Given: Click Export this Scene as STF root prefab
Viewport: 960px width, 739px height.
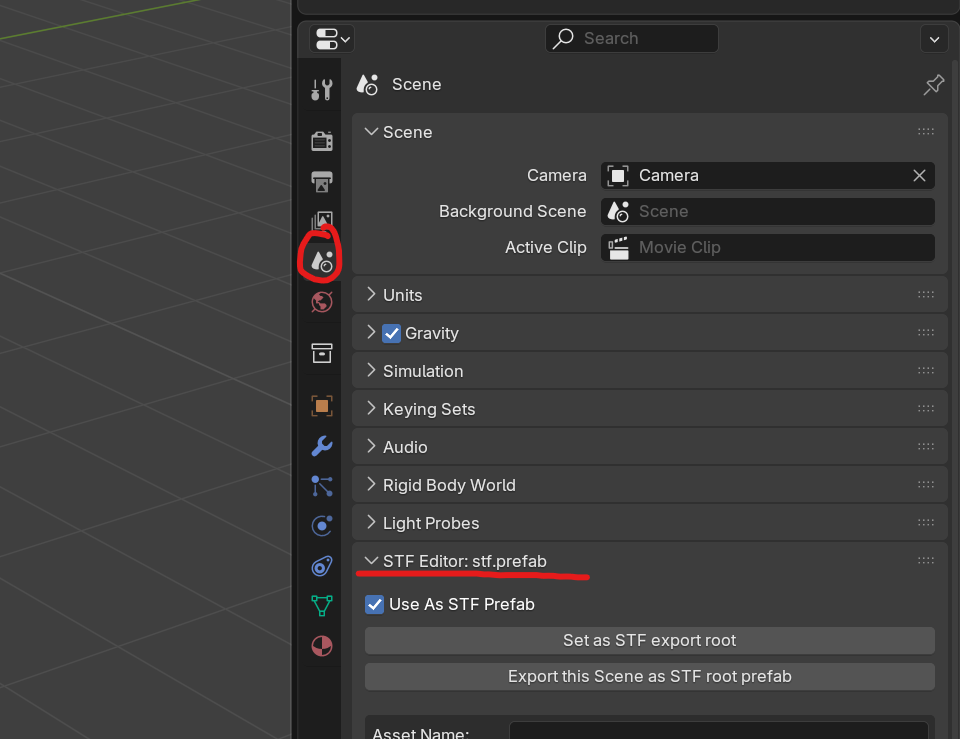Looking at the screenshot, I should [x=650, y=676].
